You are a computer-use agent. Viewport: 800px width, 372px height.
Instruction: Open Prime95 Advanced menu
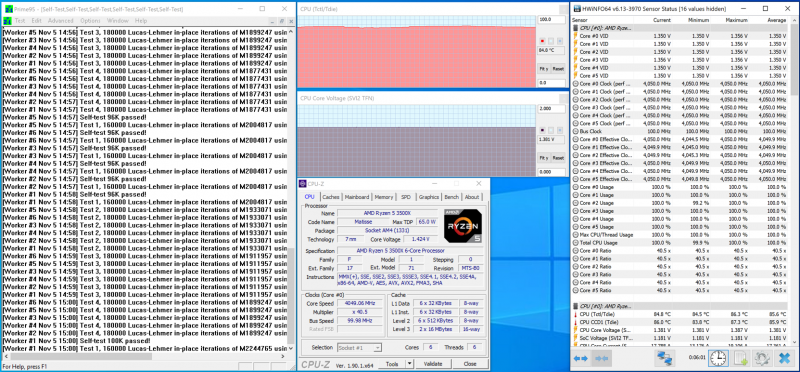tap(61, 21)
